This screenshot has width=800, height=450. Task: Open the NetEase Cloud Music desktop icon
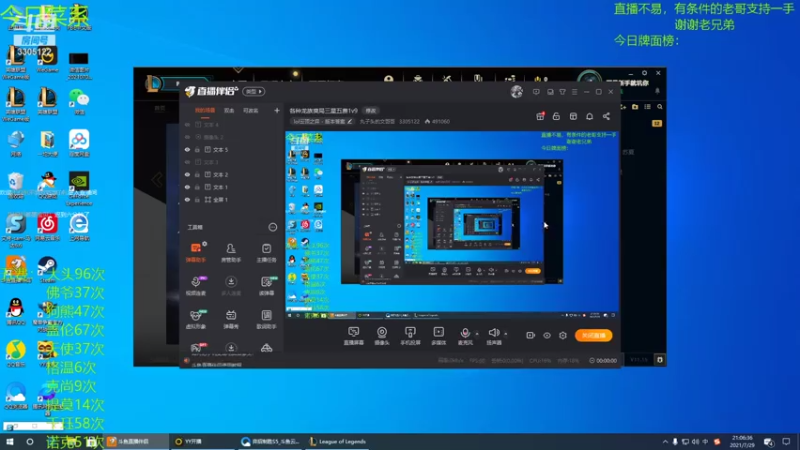tap(47, 227)
